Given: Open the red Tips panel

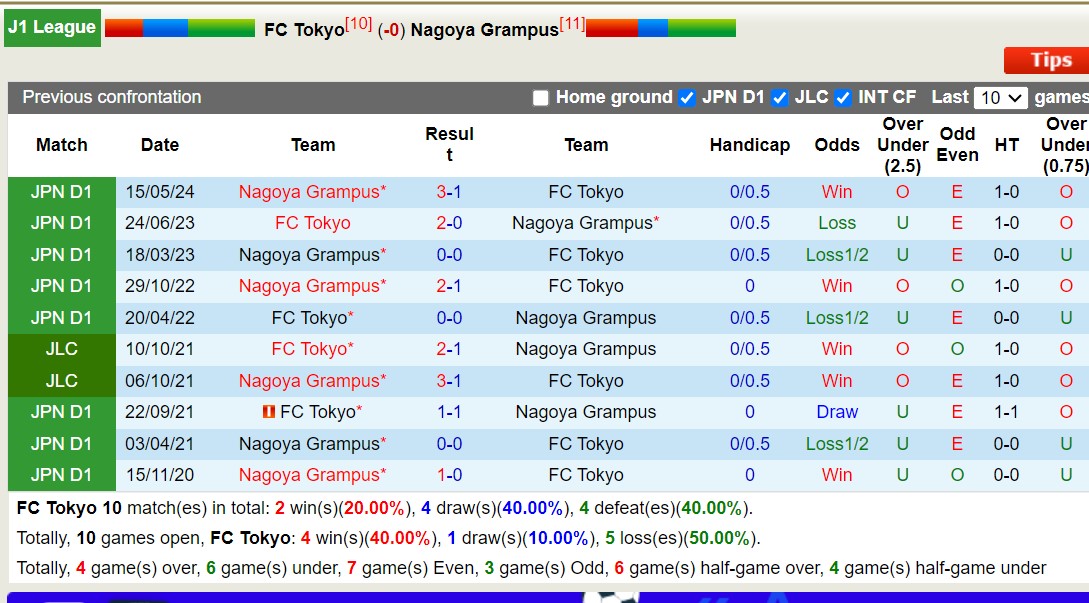Looking at the screenshot, I should click(x=1050, y=60).
